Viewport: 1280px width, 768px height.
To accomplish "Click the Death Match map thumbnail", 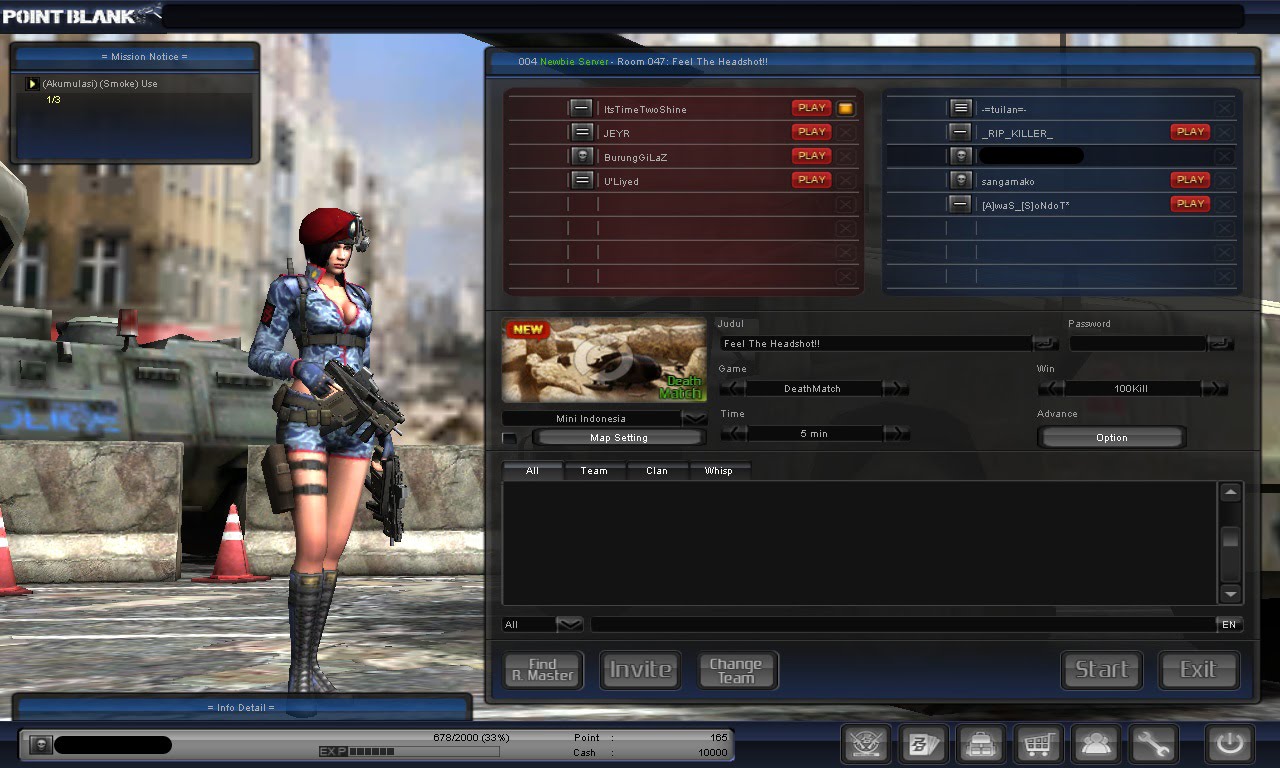I will (604, 361).
